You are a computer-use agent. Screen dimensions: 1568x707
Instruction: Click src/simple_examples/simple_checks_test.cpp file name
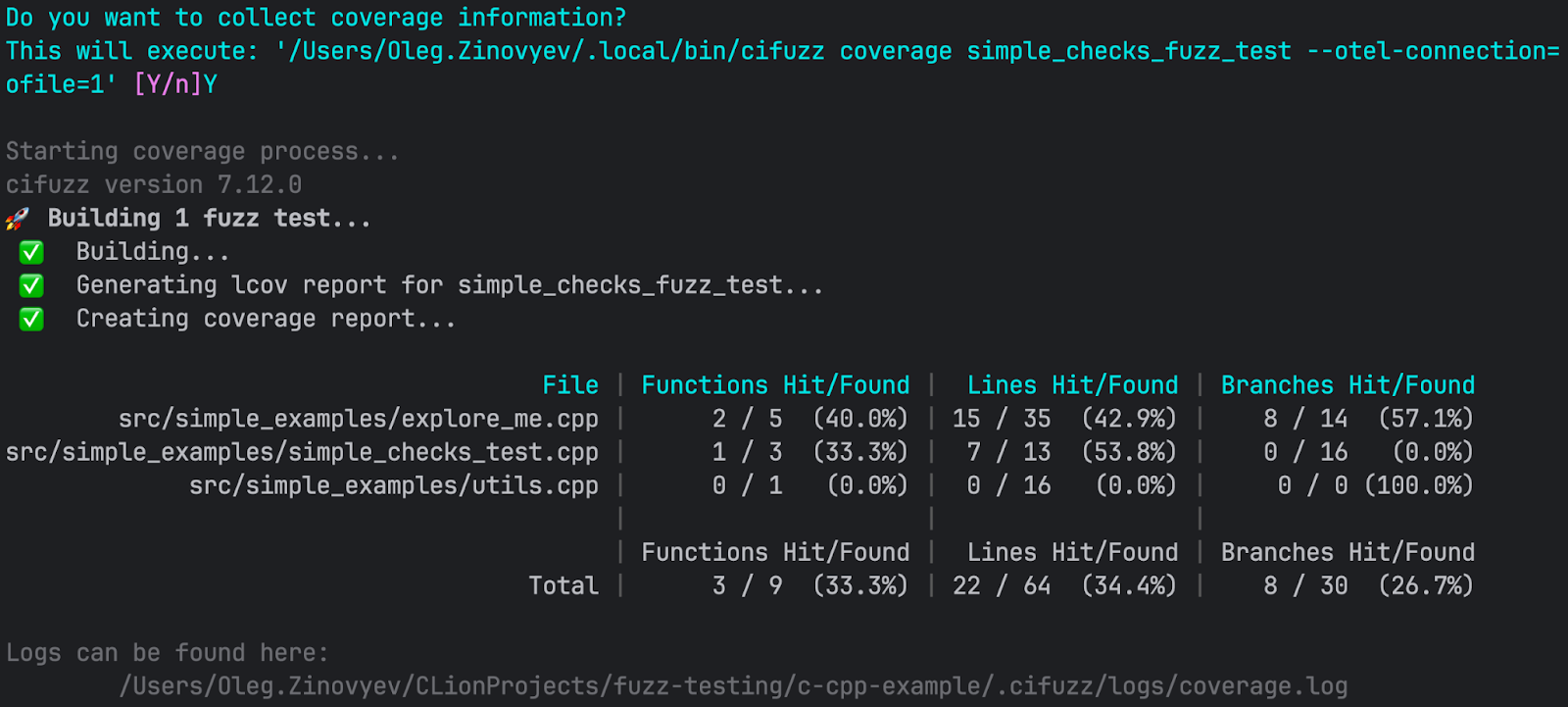click(302, 452)
